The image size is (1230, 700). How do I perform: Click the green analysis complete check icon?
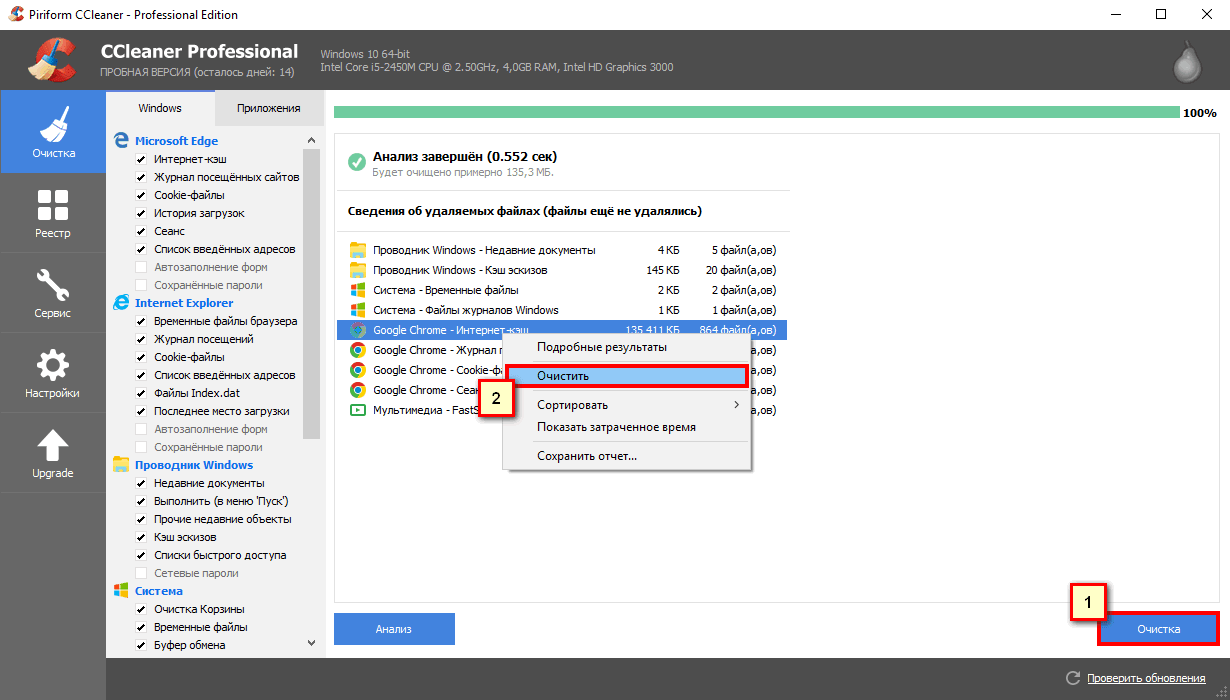tap(356, 162)
